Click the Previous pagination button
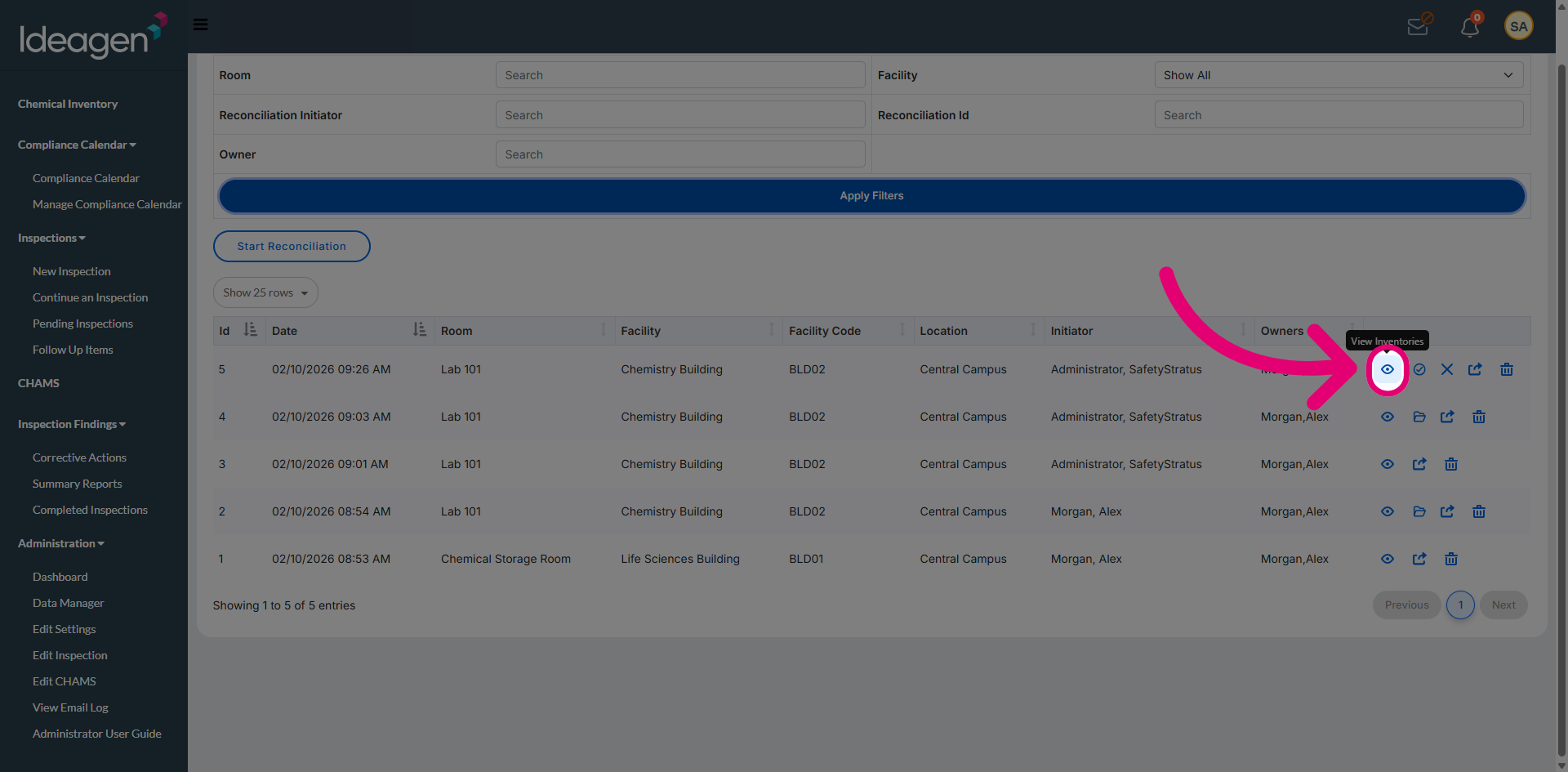This screenshot has width=1568, height=772. [x=1406, y=605]
